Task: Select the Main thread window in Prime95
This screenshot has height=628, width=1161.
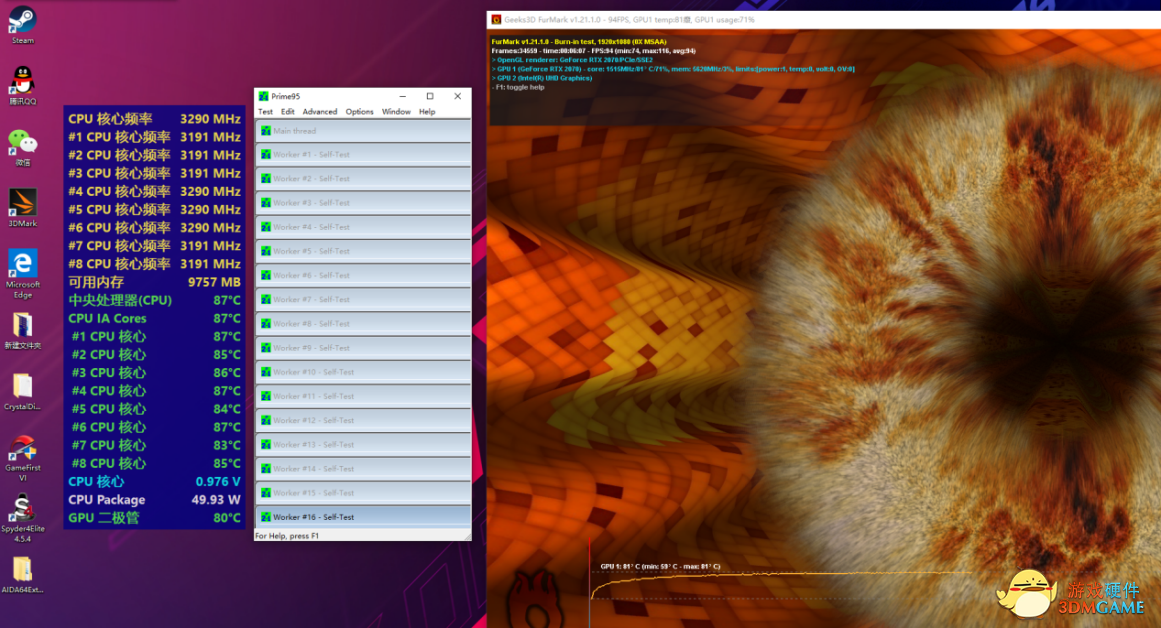Action: click(x=363, y=131)
